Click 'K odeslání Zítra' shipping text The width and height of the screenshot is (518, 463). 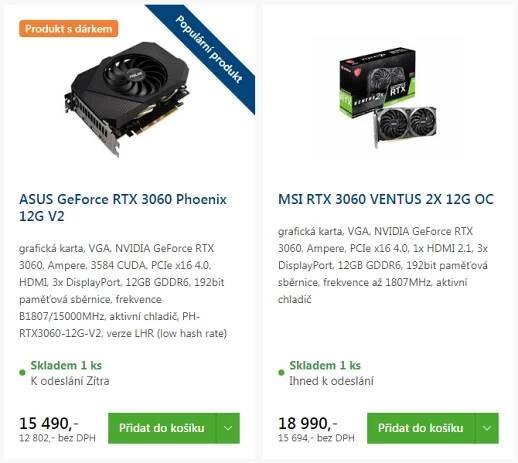pyautogui.click(x=70, y=381)
